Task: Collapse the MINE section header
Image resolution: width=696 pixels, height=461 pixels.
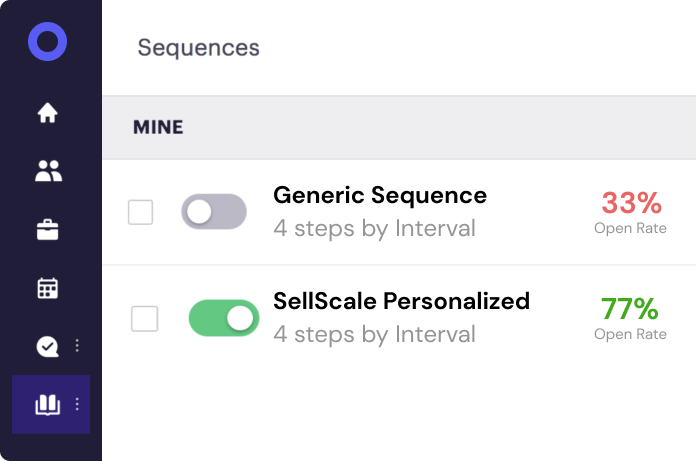Action: click(158, 128)
